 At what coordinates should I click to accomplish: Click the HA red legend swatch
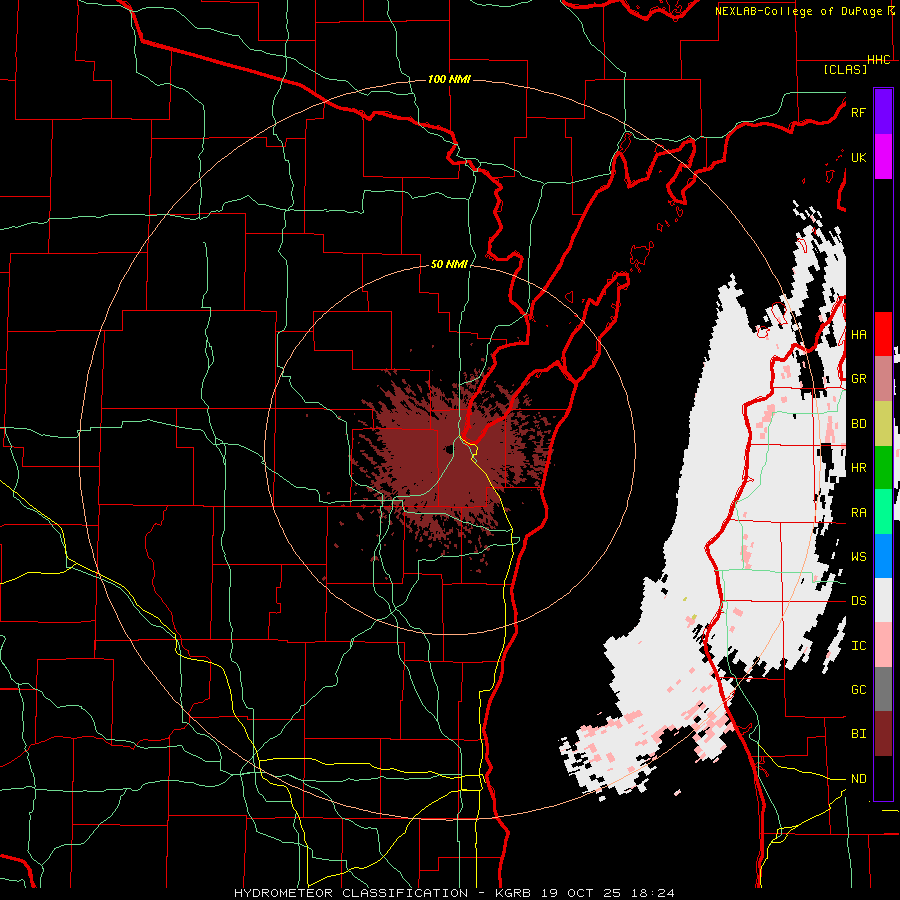[x=883, y=334]
